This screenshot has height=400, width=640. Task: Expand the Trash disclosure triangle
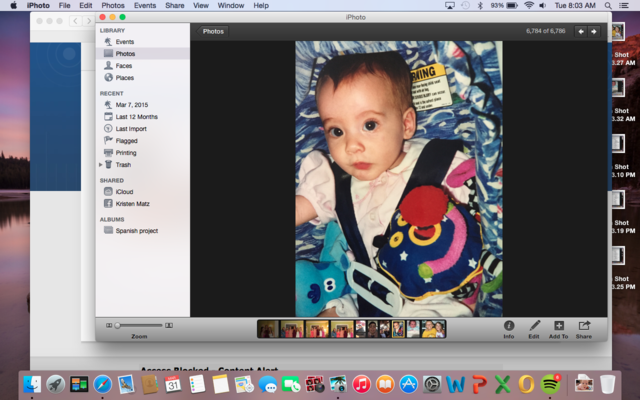[100, 164]
